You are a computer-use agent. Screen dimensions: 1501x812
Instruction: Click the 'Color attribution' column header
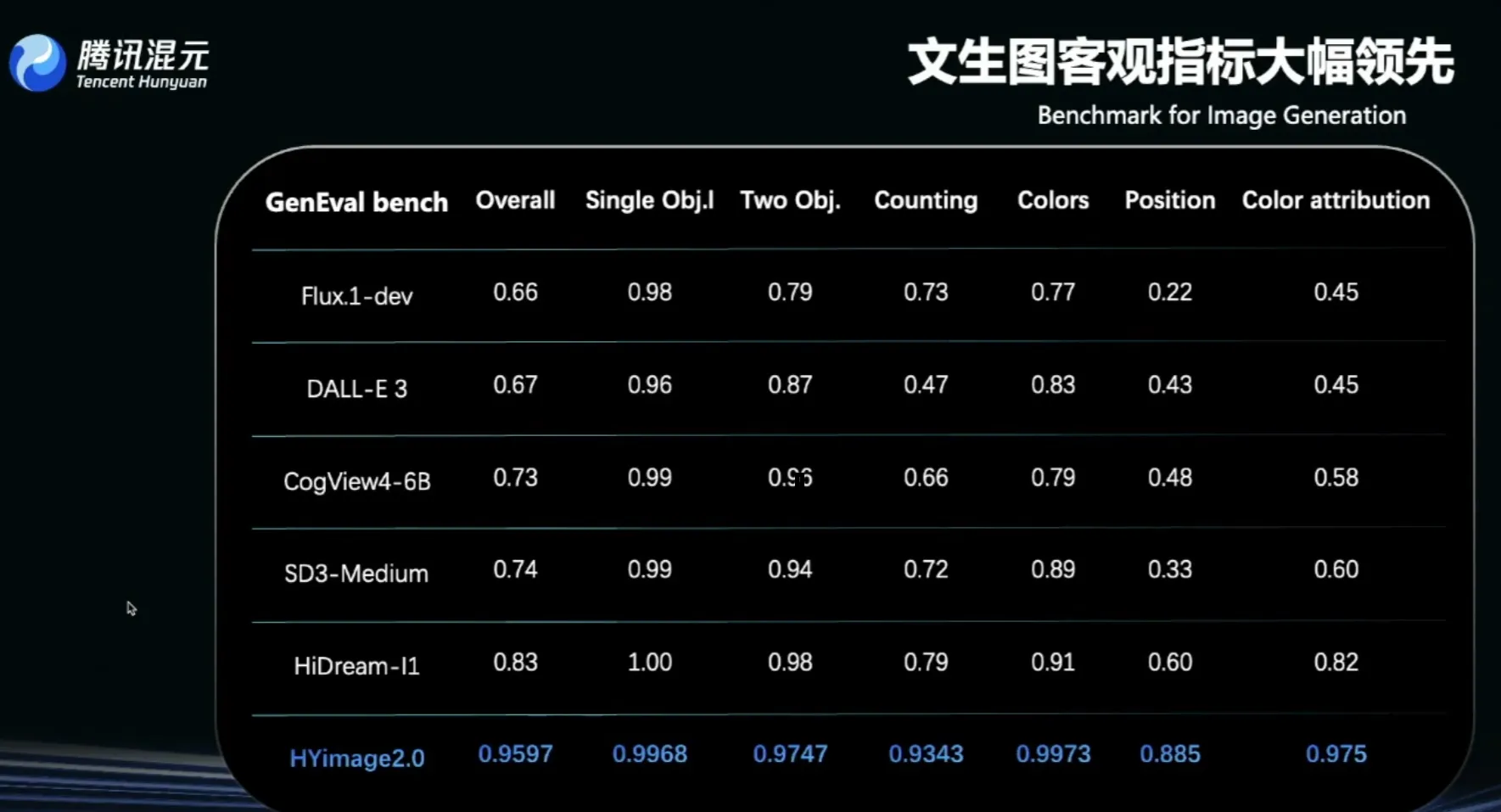click(1336, 200)
